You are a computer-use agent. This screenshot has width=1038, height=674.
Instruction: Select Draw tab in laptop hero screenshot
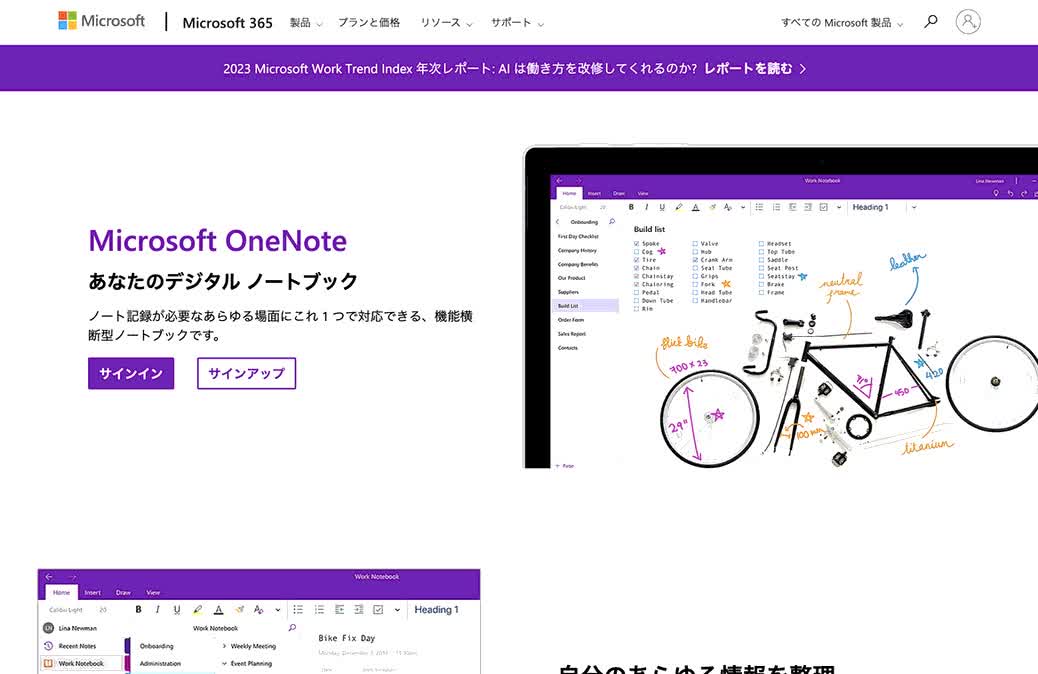click(x=619, y=193)
